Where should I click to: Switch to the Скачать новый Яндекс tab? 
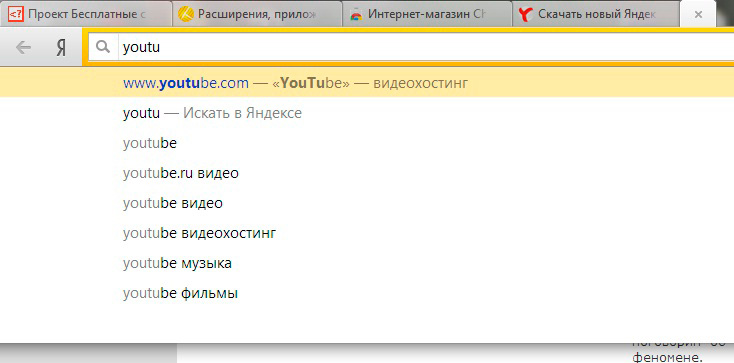[596, 14]
